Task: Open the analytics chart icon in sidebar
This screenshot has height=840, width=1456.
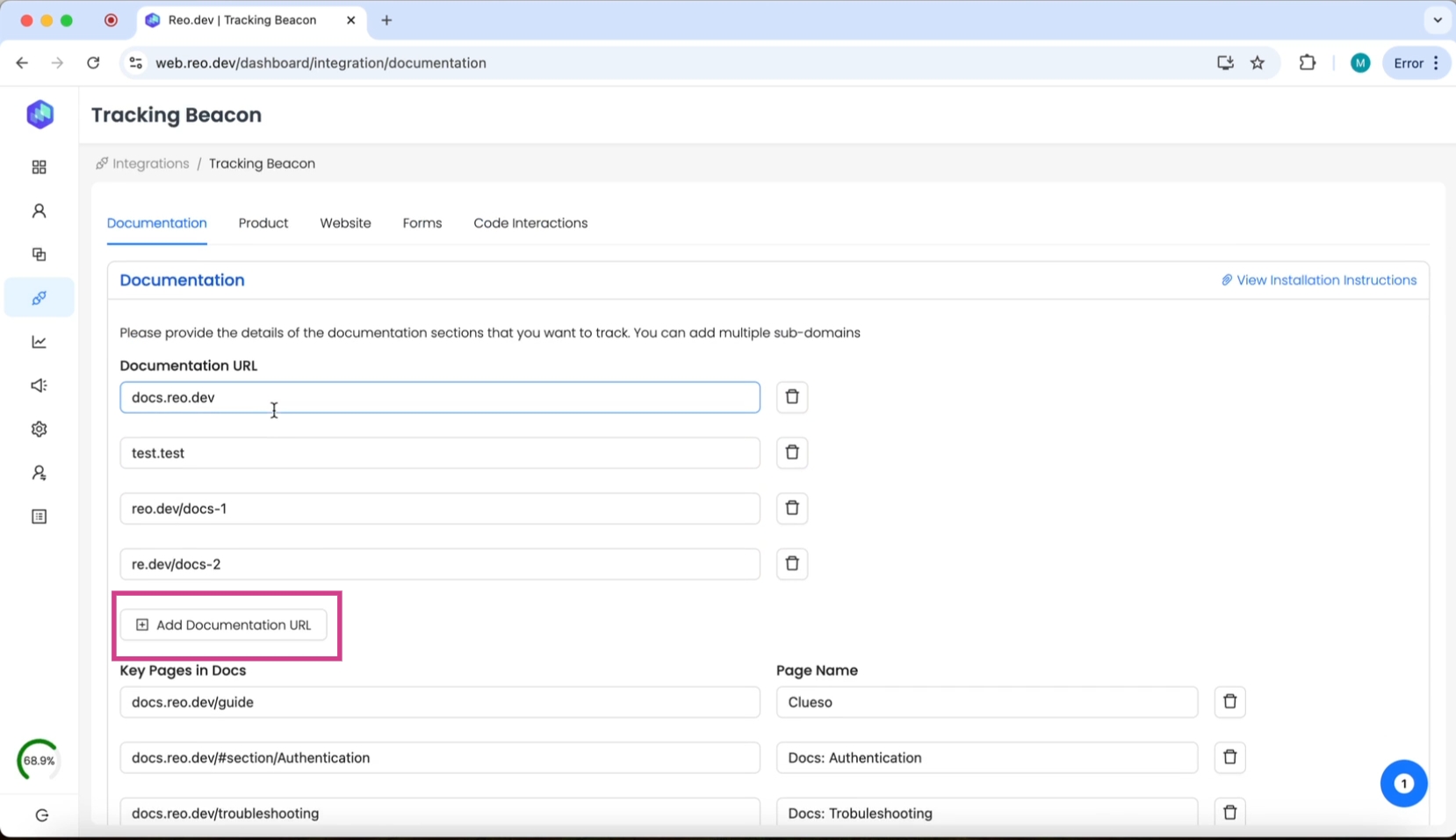Action: pyautogui.click(x=39, y=342)
